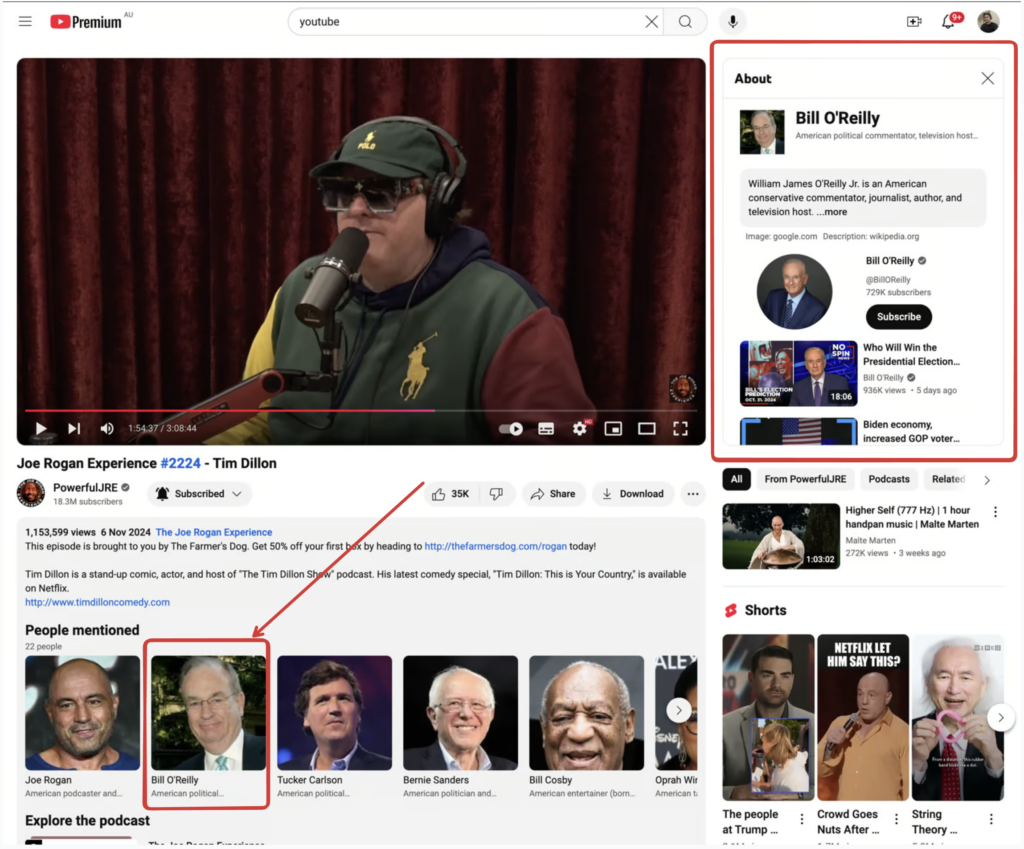
Task: Enable subtitles with the CC icon
Action: (x=546, y=428)
